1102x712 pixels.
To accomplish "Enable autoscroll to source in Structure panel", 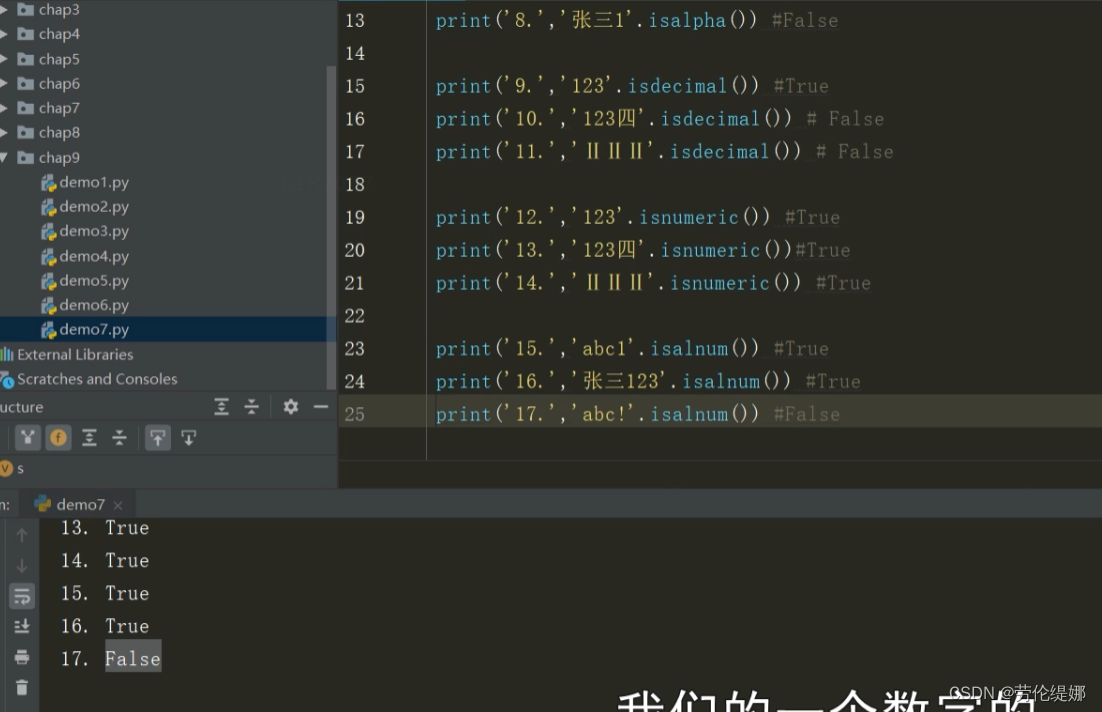I will [x=158, y=437].
